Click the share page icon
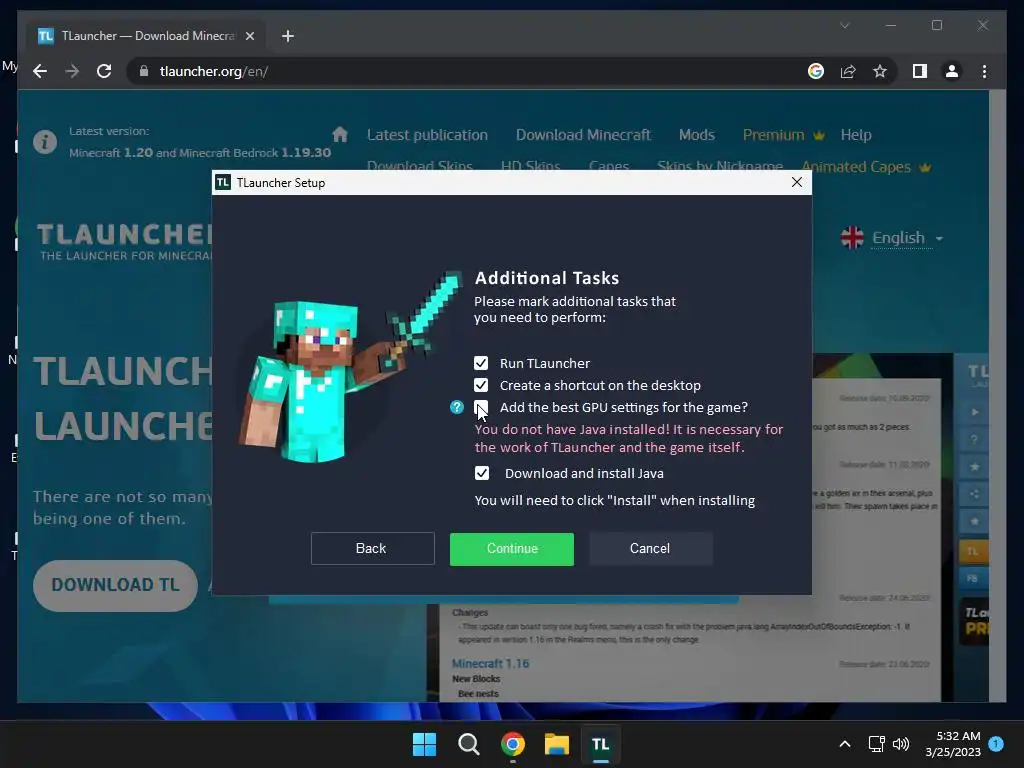The image size is (1024, 768). 848,71
